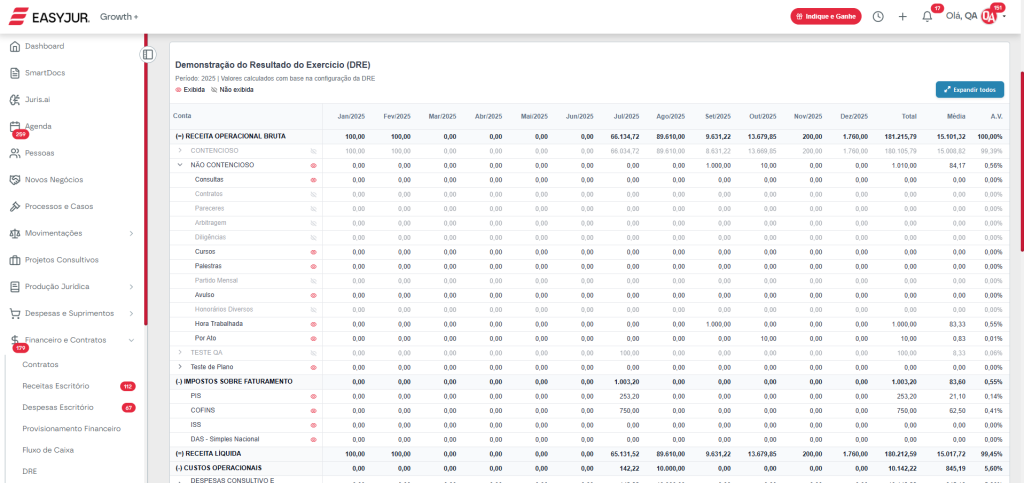
Task: Open the Dashboard sidebar icon
Action: click(x=15, y=47)
